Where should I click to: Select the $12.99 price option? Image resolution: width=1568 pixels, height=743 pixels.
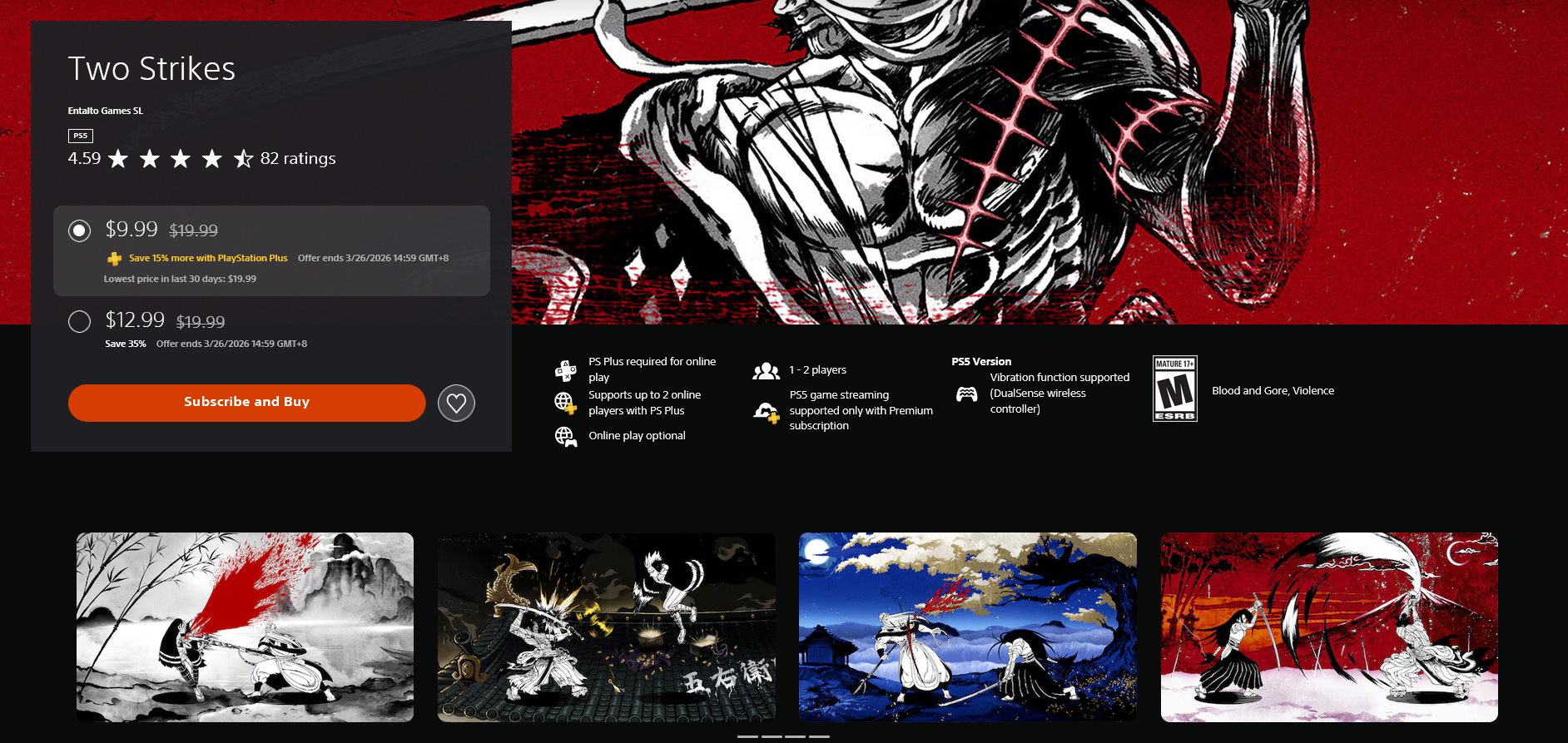80,321
